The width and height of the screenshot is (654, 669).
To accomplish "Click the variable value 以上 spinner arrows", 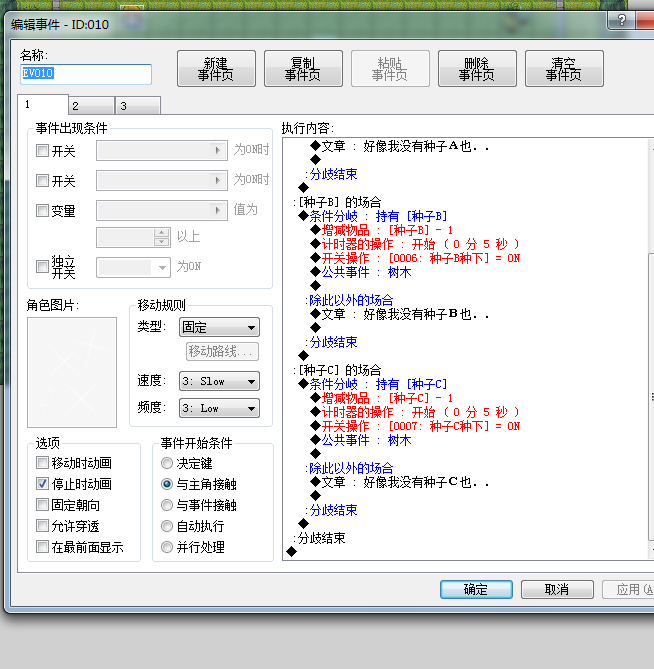I will (161, 238).
